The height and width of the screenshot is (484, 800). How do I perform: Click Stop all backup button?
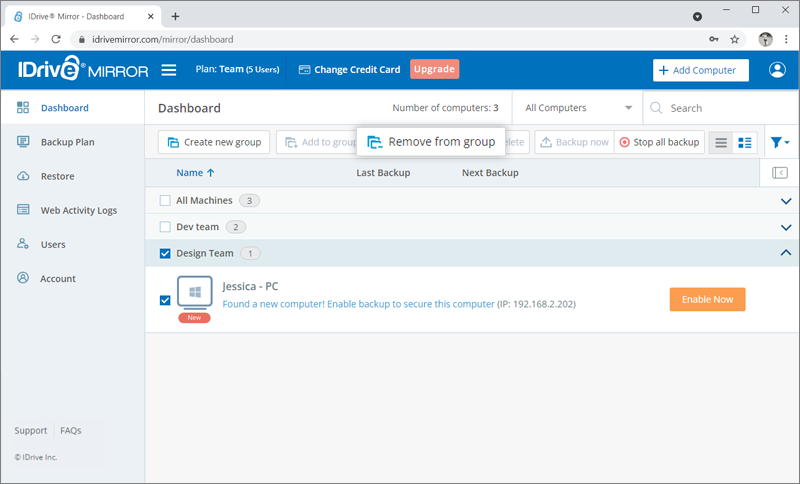[659, 142]
